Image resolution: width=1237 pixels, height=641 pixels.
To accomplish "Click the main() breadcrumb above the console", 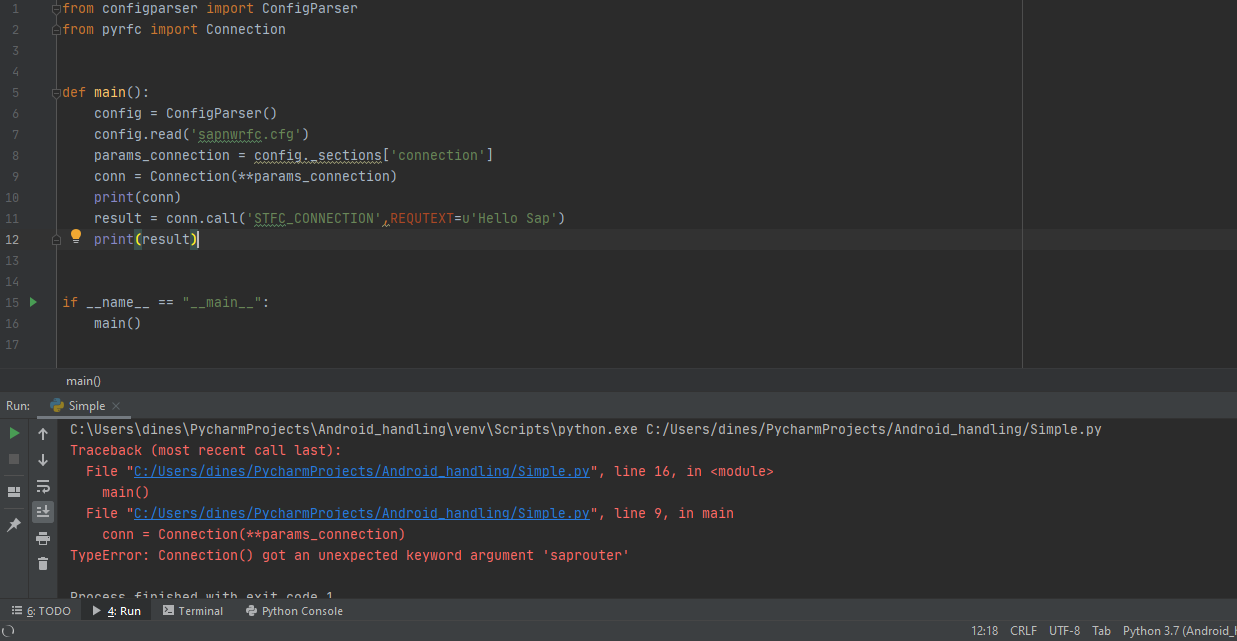I will [83, 381].
